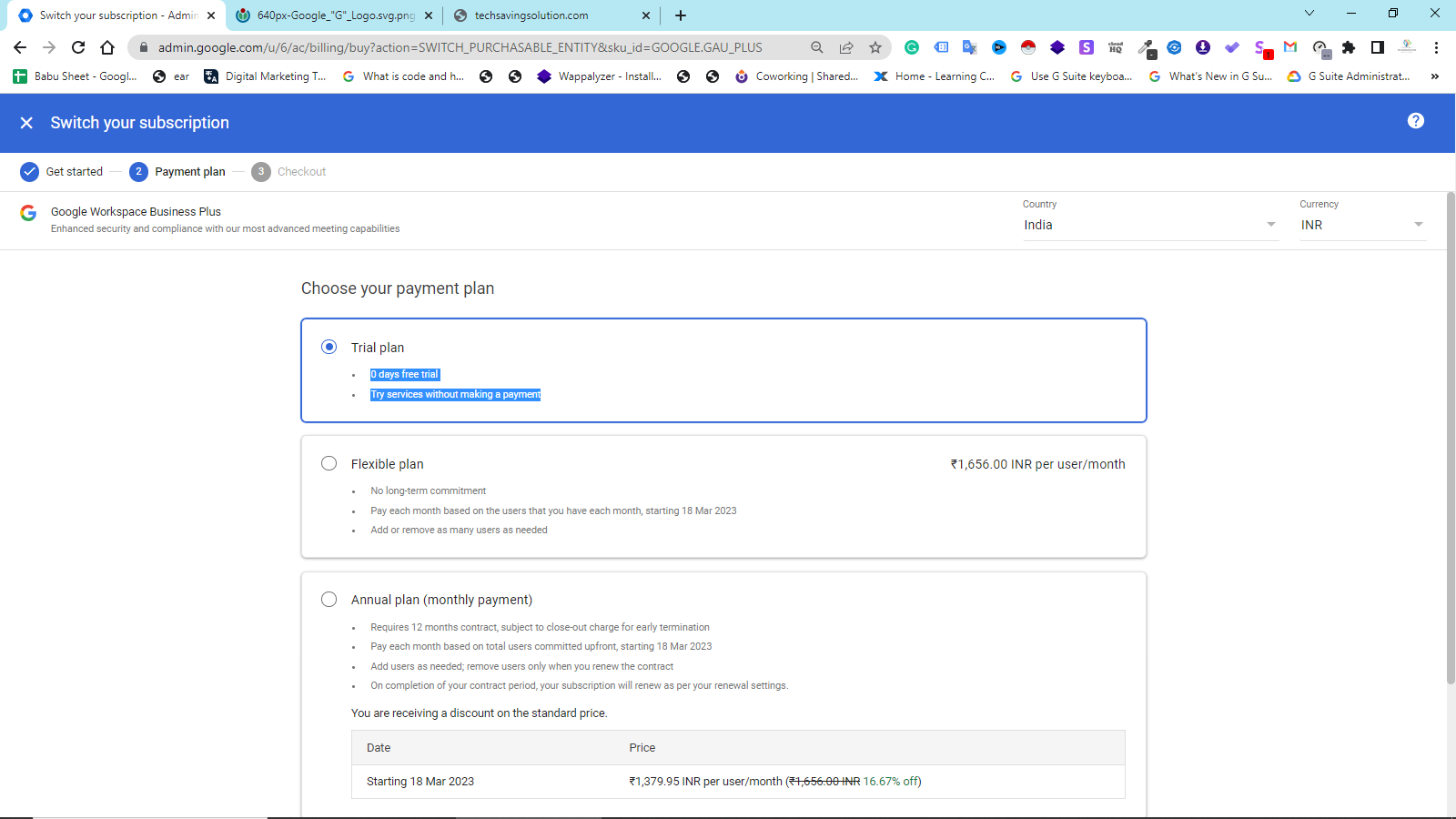Open the Gmail extension icon
Screen dimensions: 1456x819
pyautogui.click(x=1290, y=47)
